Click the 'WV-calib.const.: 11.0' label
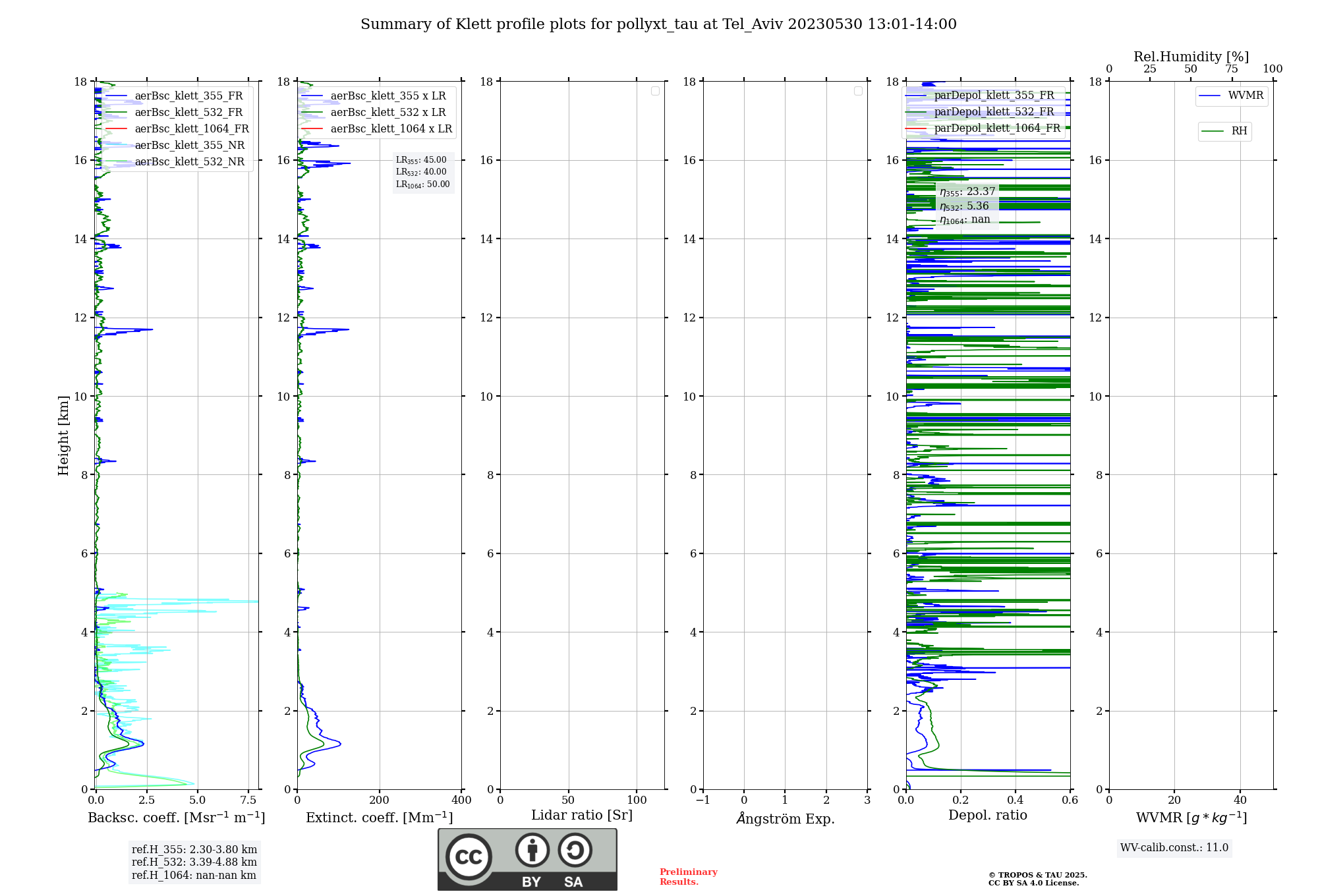The width and height of the screenshot is (1318, 896). coord(1174,848)
